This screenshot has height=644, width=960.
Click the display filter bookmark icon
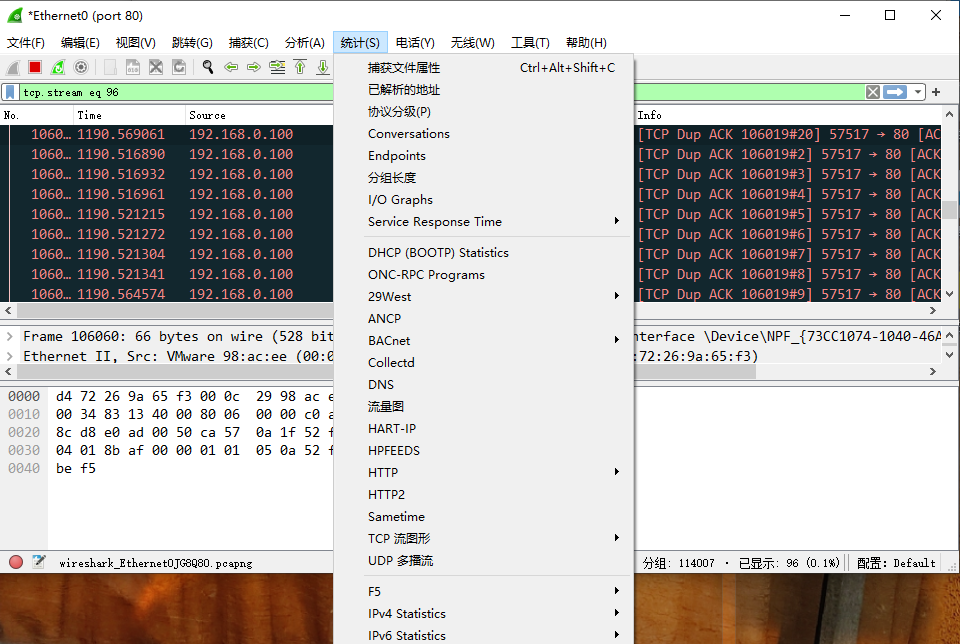pyautogui.click(x=10, y=92)
